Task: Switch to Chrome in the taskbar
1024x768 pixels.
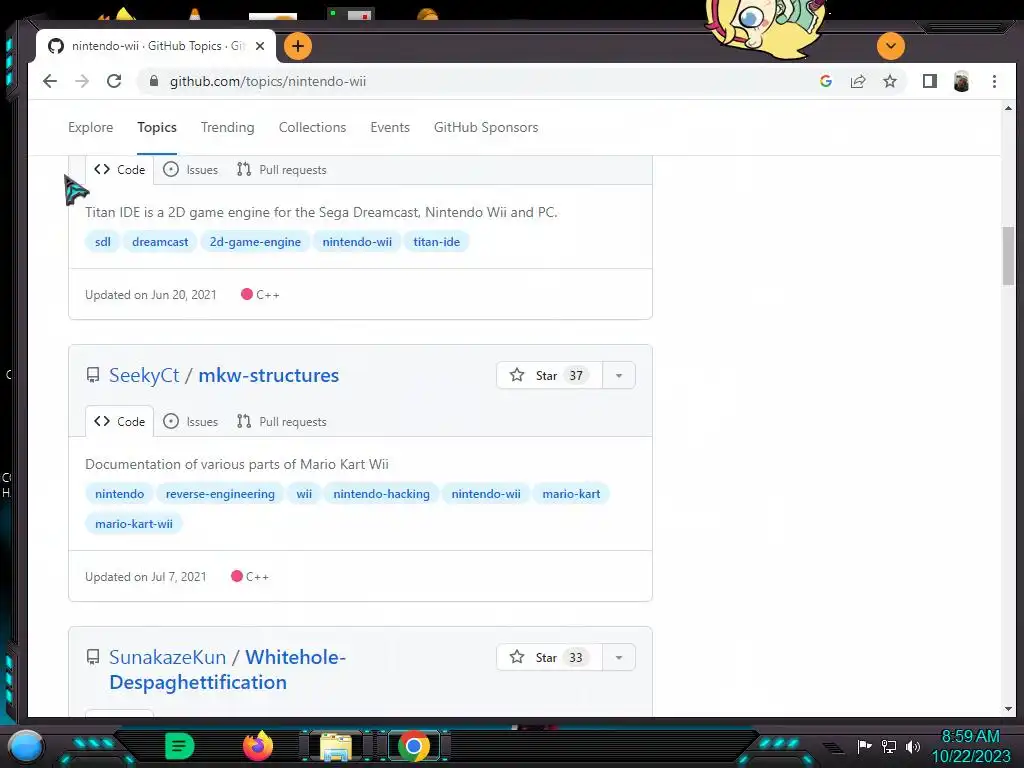Action: click(x=413, y=746)
